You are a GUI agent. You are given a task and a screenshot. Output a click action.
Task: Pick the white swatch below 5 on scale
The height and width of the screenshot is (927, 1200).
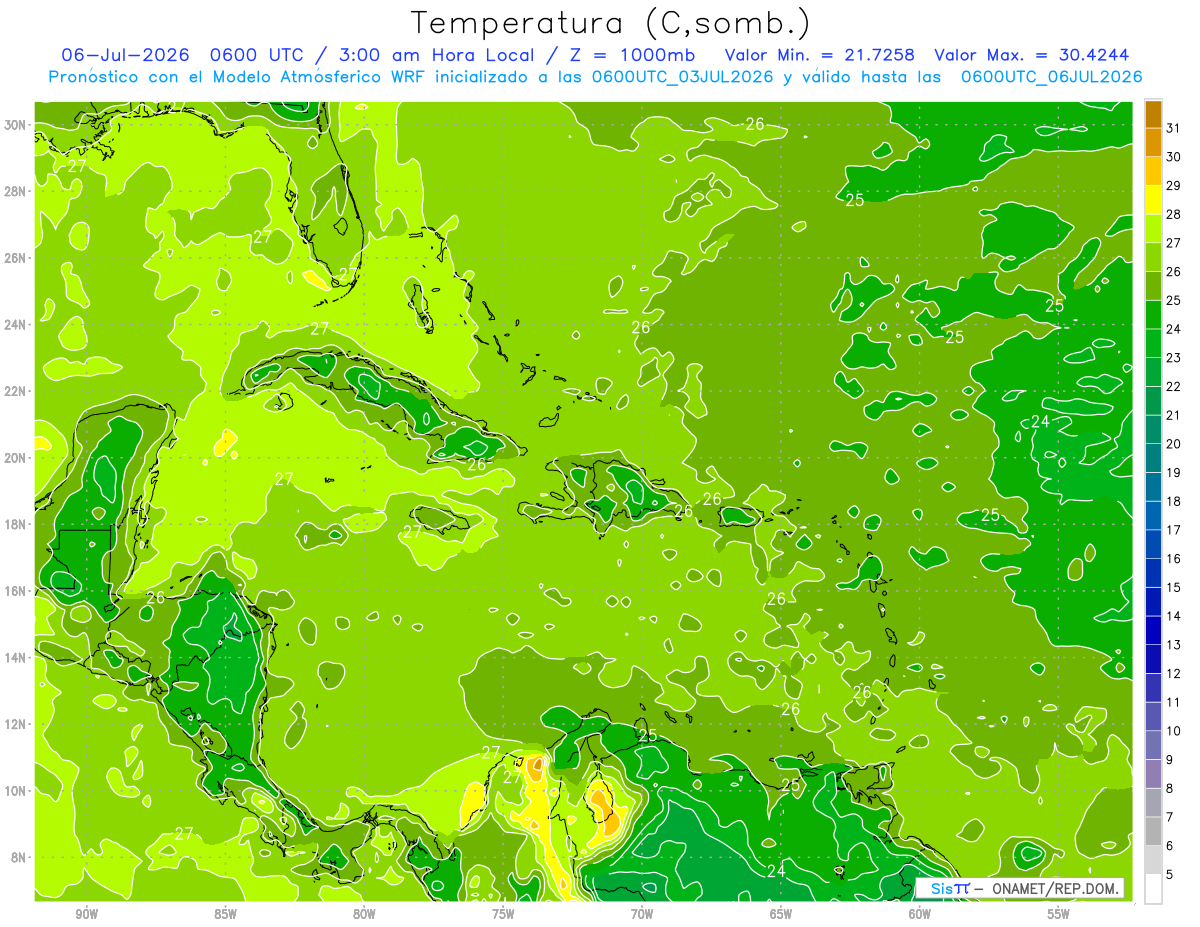point(1153,888)
